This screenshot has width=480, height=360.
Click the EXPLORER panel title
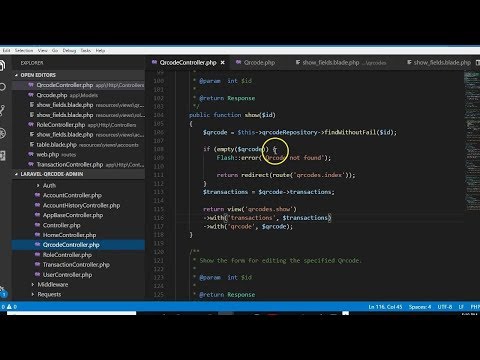(32, 63)
